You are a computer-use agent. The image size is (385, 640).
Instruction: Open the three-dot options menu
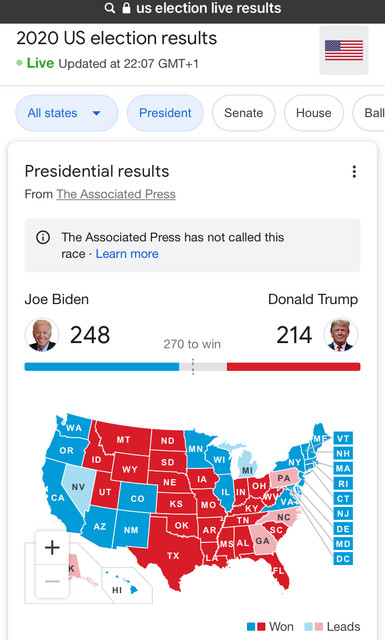354,171
